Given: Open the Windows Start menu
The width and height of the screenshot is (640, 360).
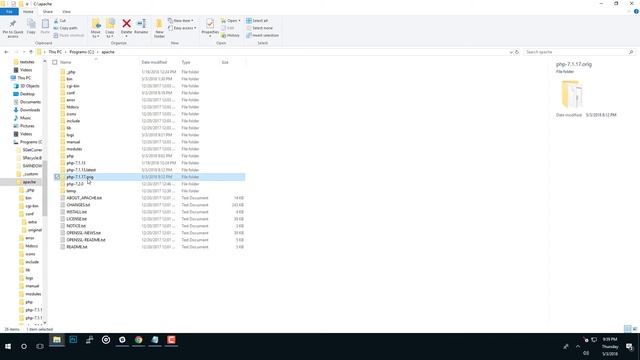Looking at the screenshot, I should pos(8,346).
